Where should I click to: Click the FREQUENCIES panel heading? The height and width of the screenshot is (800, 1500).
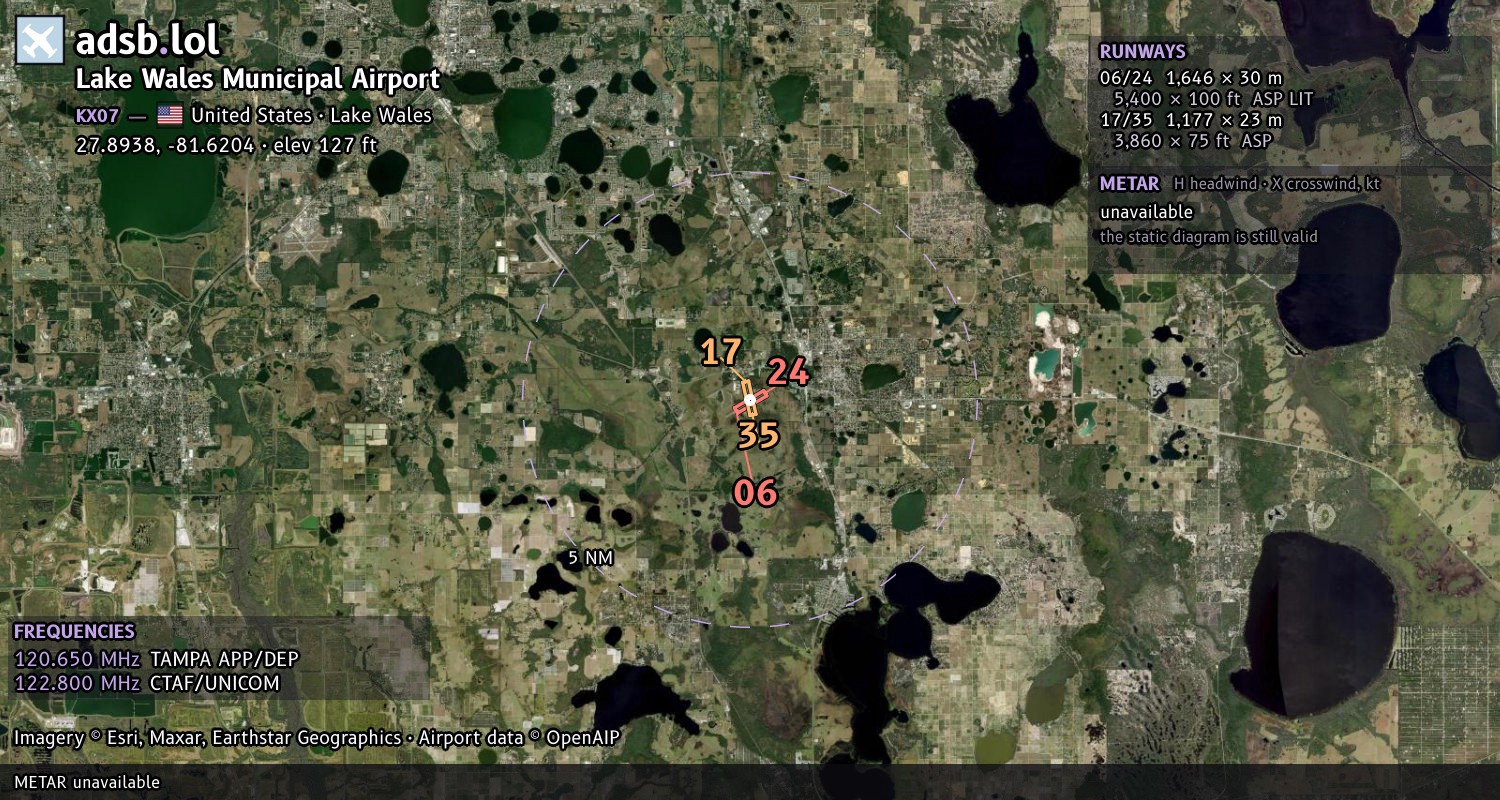(74, 632)
